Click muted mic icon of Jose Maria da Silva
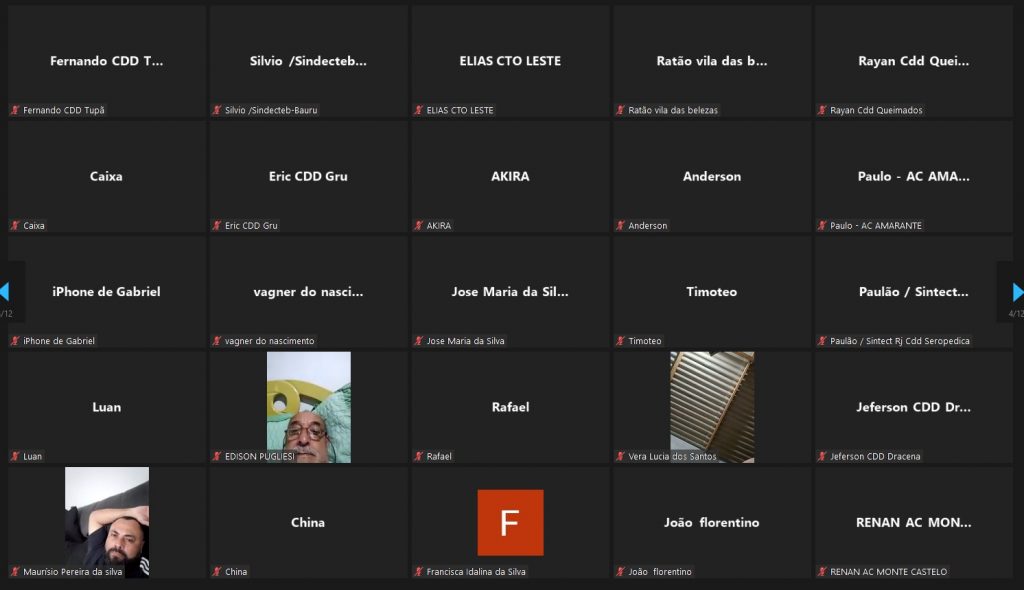Image resolution: width=1024 pixels, height=590 pixels. pyautogui.click(x=419, y=340)
